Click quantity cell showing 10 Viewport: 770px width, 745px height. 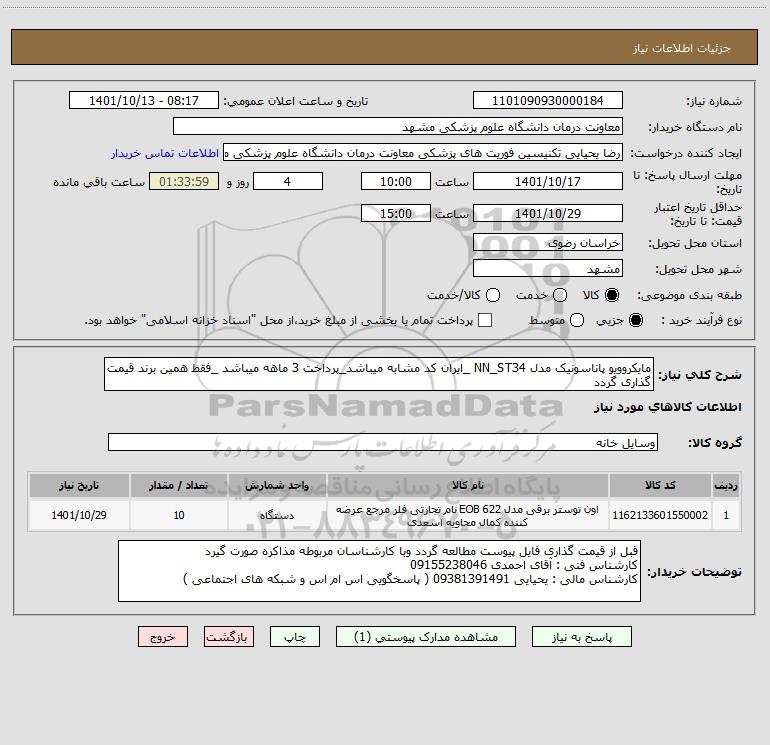pos(179,515)
